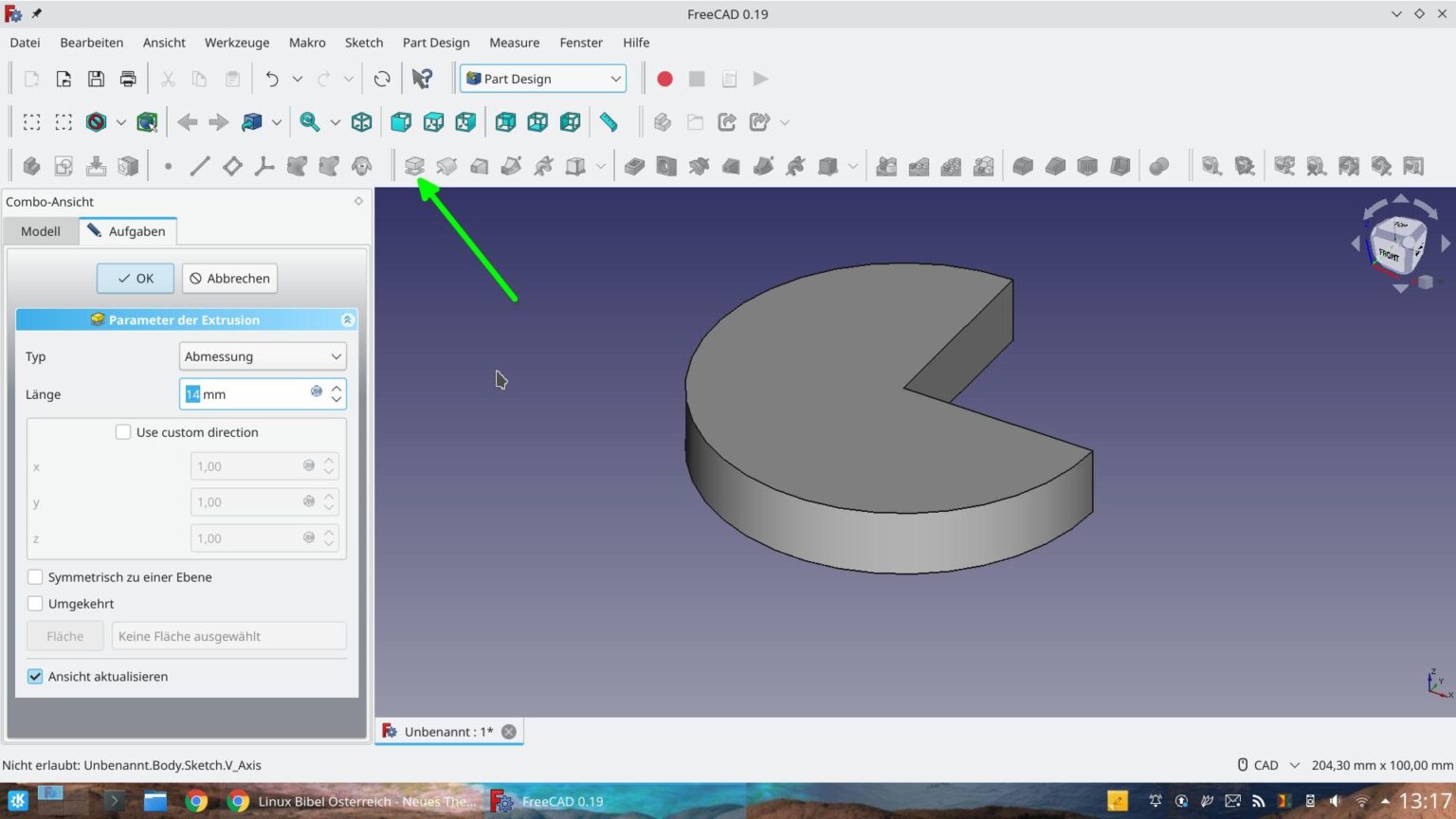Create a new Body
The width and height of the screenshot is (1456, 819).
[x=31, y=166]
